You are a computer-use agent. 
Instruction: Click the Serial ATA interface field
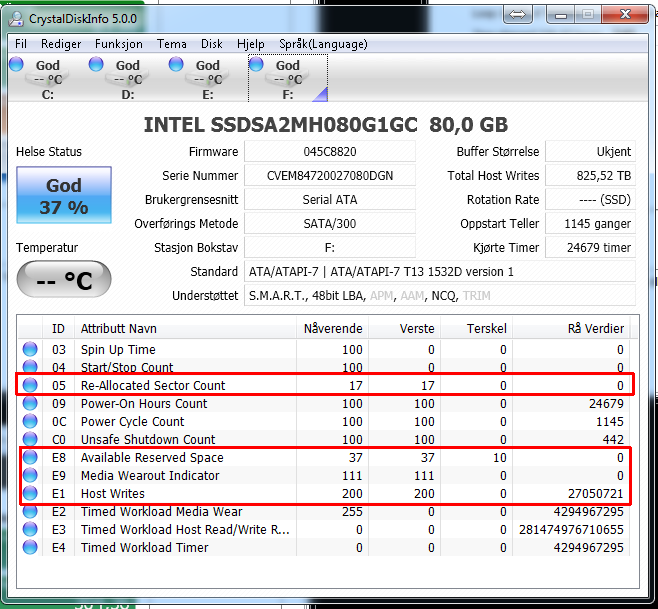(330, 199)
